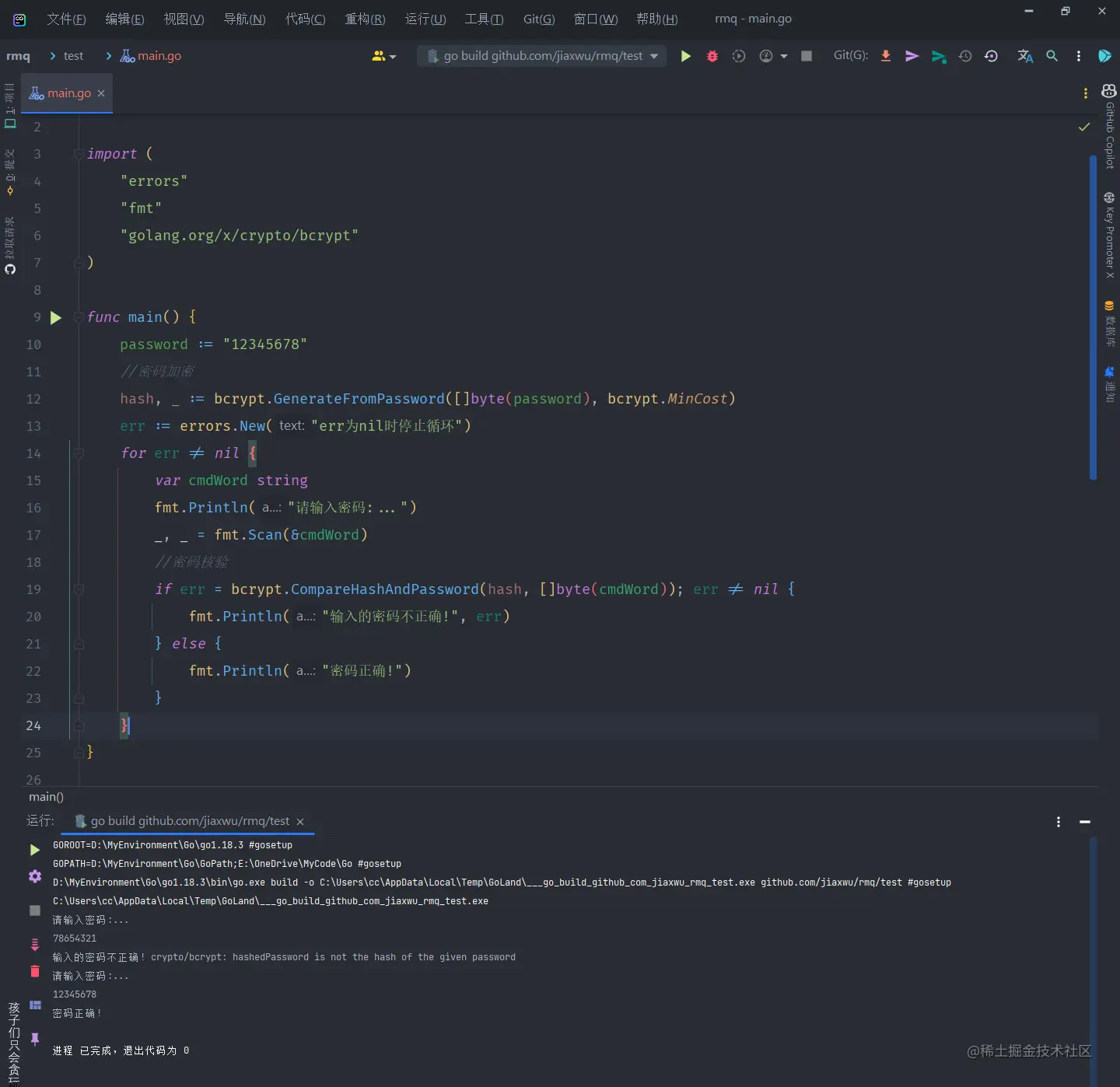The image size is (1120, 1087).
Task: Stop process in Run panel
Action: (x=35, y=910)
